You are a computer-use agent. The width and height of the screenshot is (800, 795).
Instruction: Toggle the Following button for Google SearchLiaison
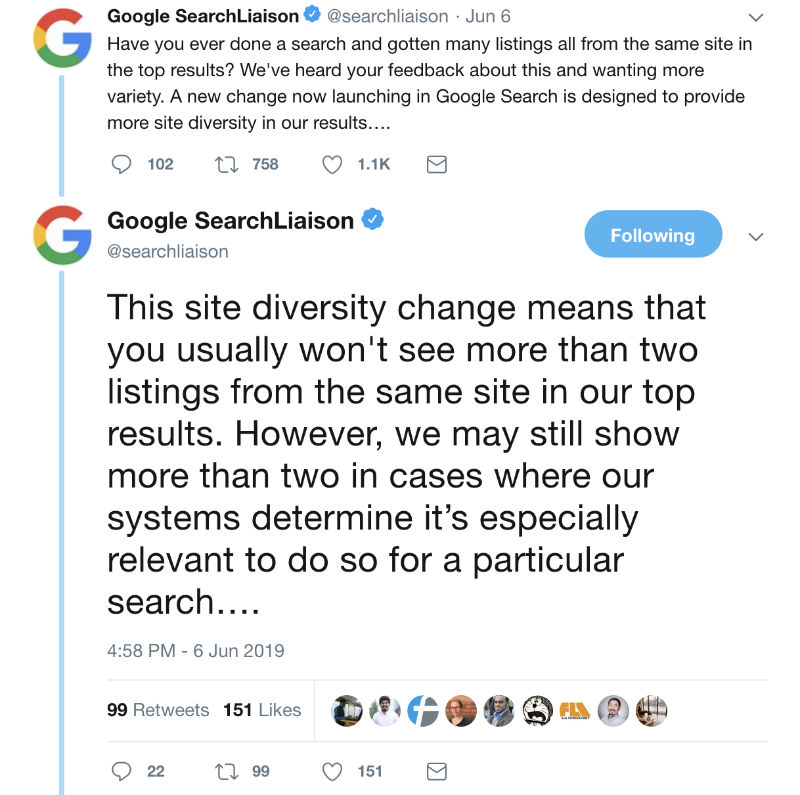click(652, 235)
